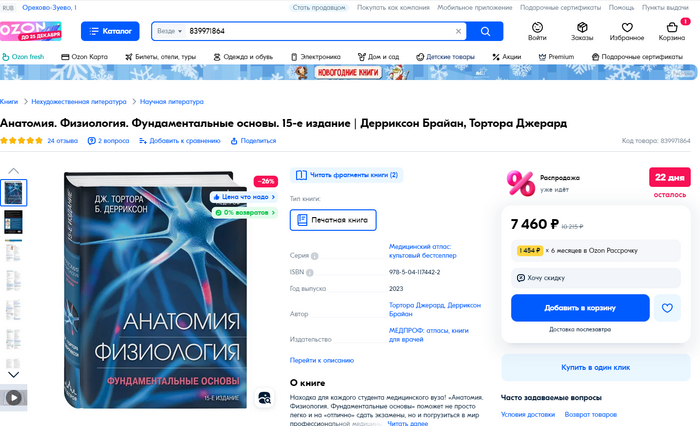Open the Хочу скидку option
The height and width of the screenshot is (426, 700).
pos(596,278)
